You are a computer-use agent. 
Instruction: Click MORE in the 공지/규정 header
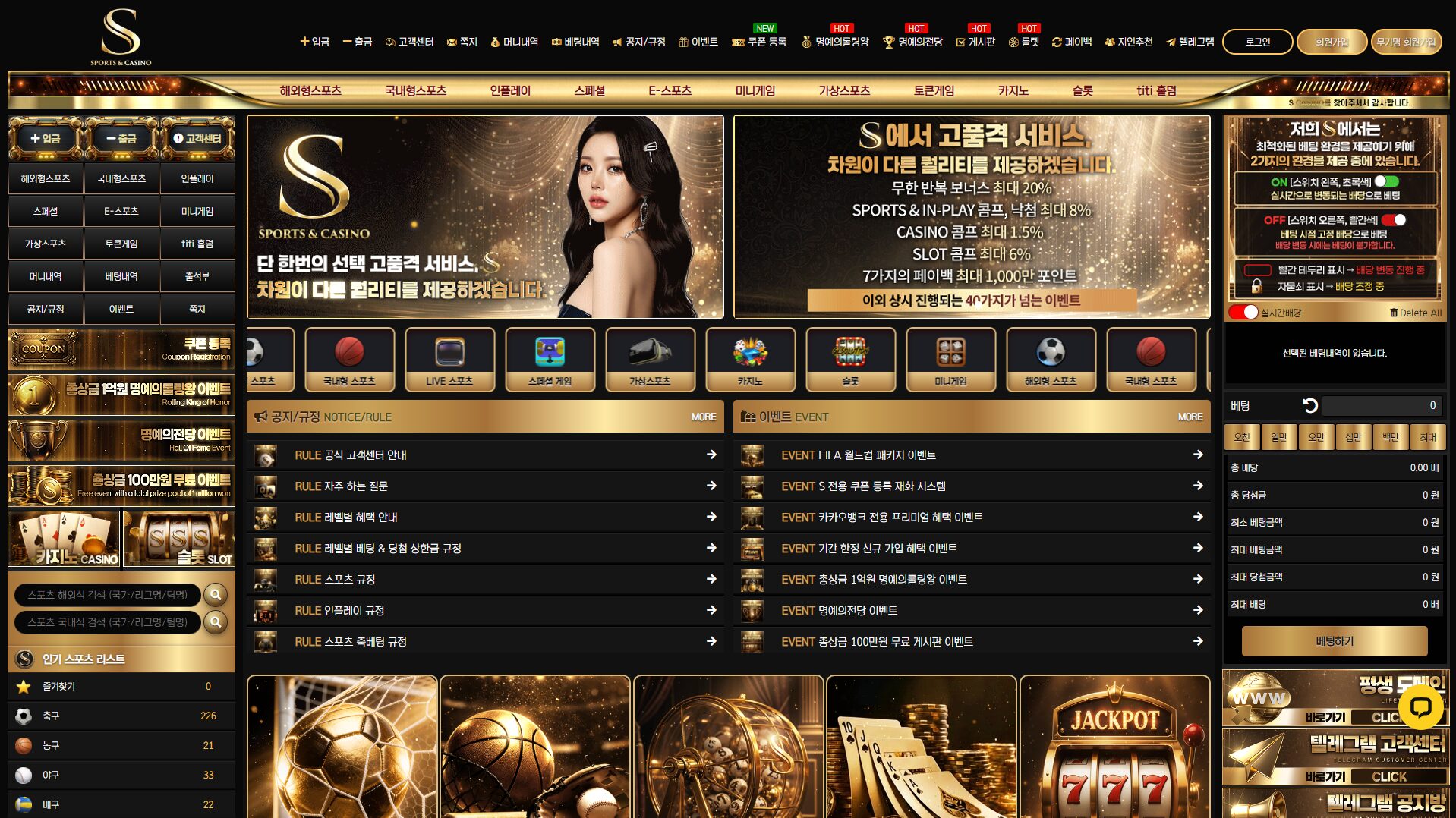coord(704,417)
